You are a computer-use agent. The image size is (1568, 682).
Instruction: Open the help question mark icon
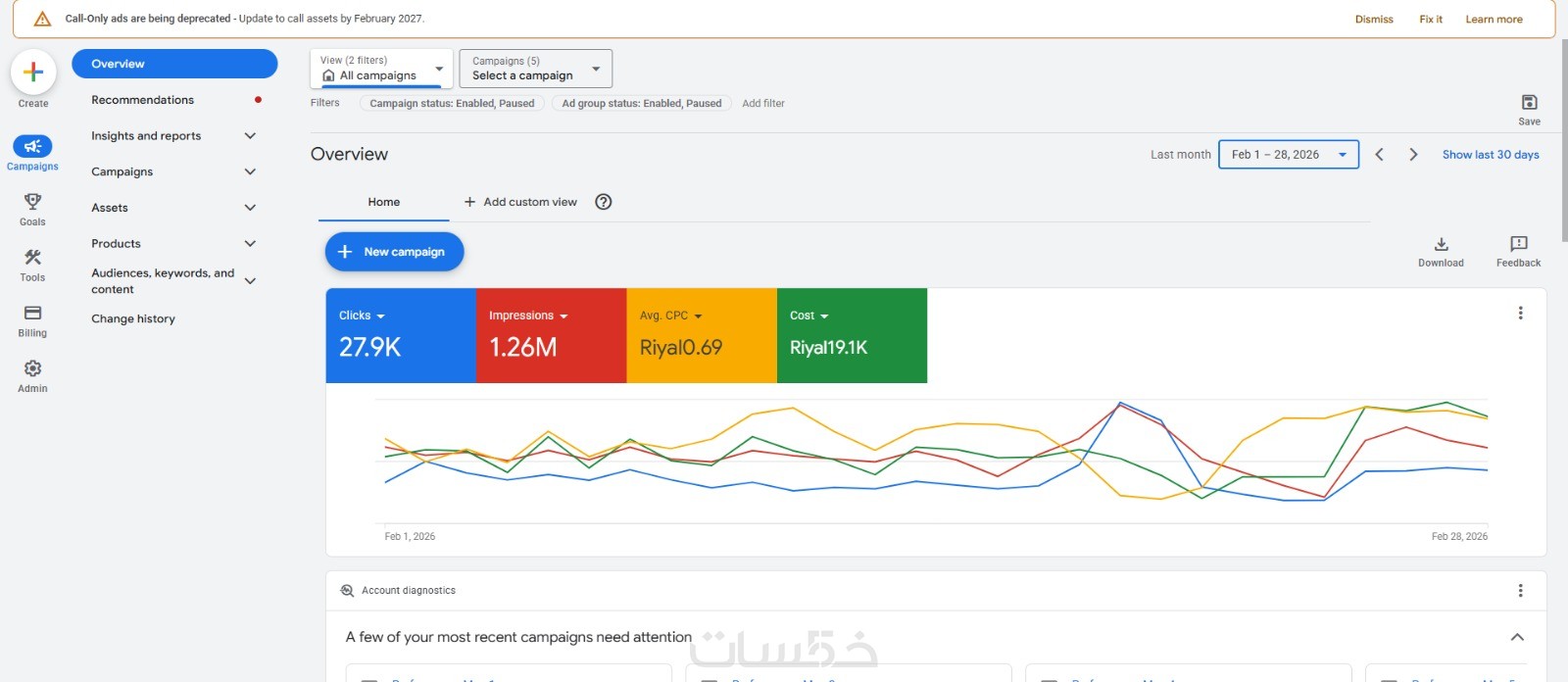[604, 202]
